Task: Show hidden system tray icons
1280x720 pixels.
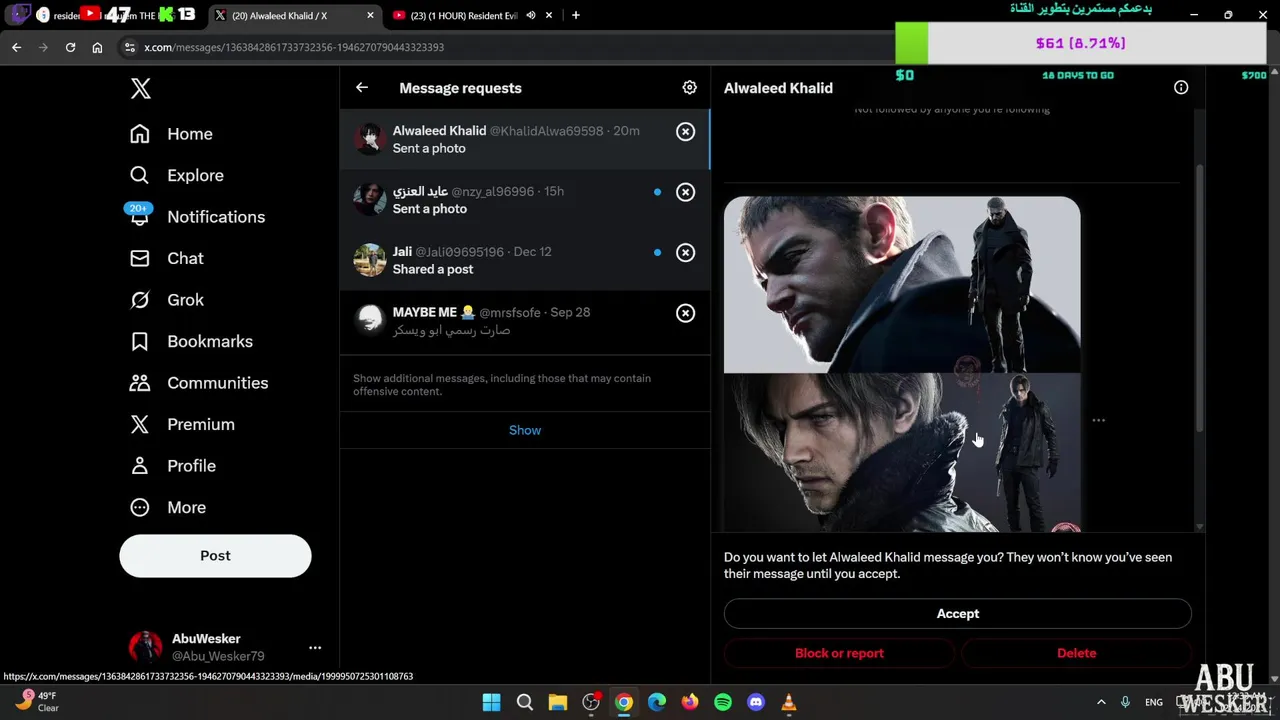Action: (1101, 702)
